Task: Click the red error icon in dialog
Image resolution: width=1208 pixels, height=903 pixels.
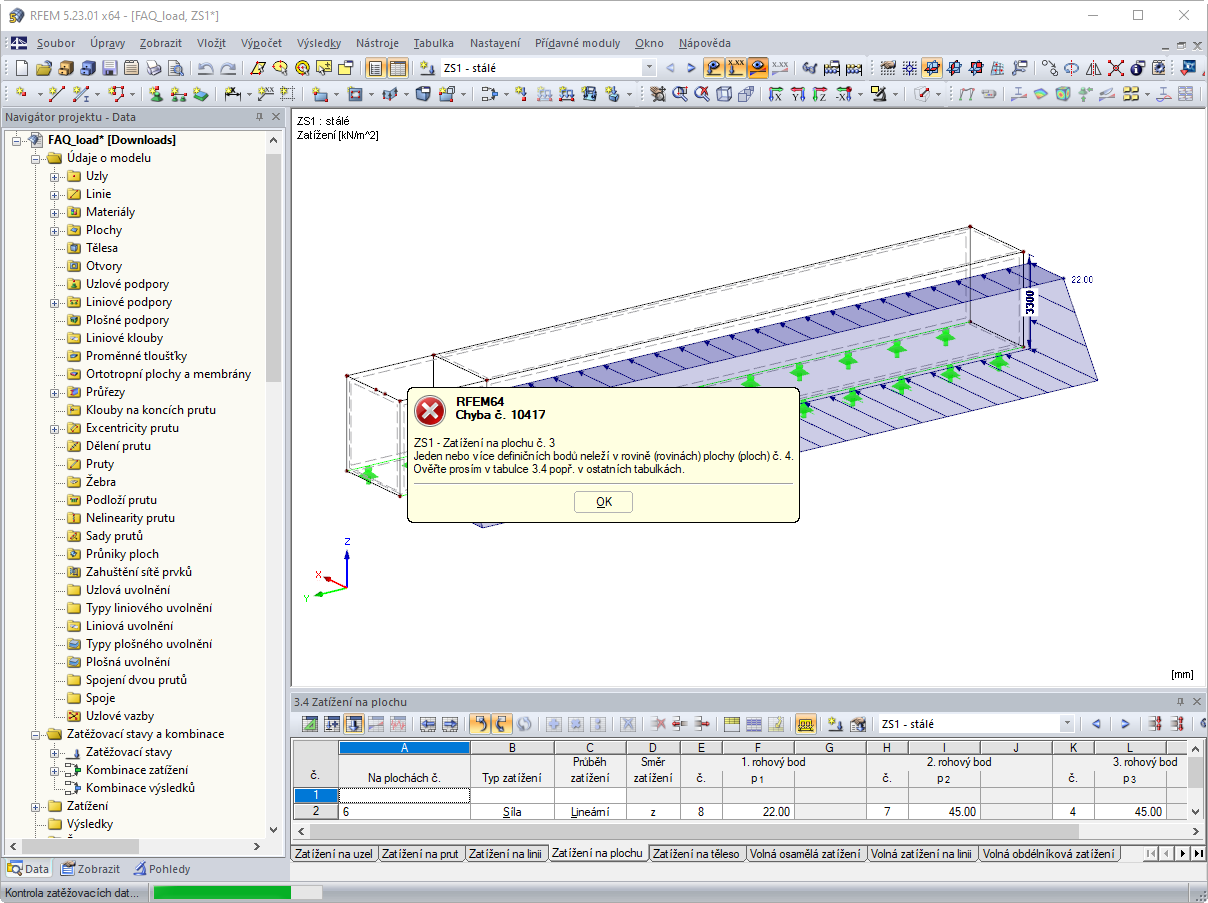Action: pyautogui.click(x=430, y=410)
